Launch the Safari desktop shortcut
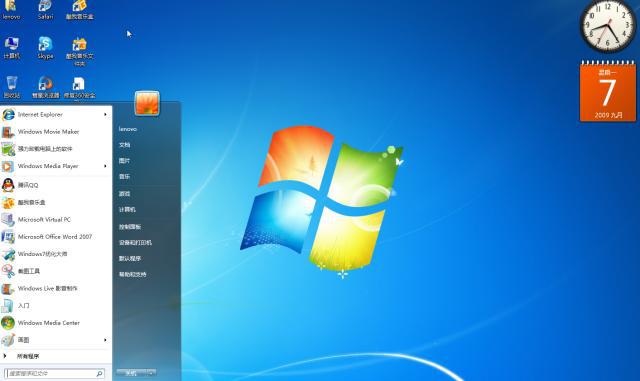Viewport: 640px width, 381px height. 45,10
